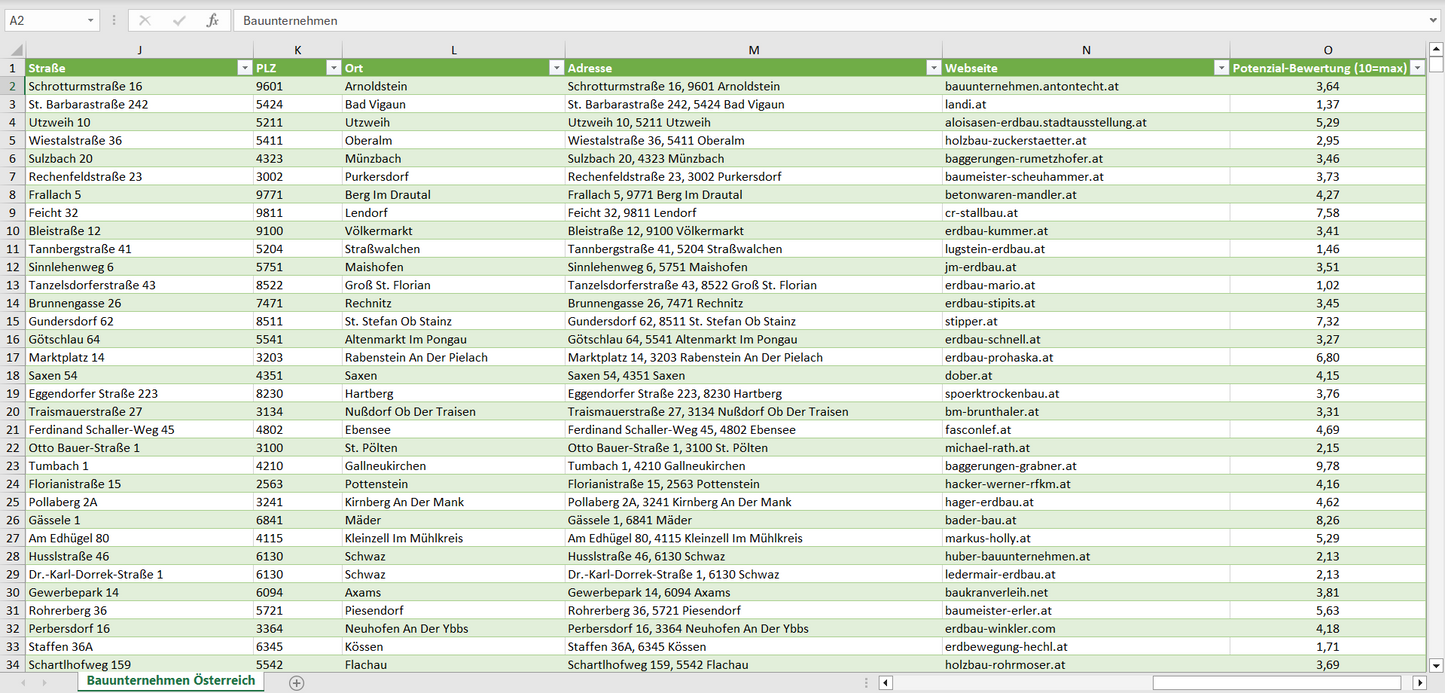Open the PLZ column filter dropdown
Screen dimensions: 1445x693
coord(333,68)
